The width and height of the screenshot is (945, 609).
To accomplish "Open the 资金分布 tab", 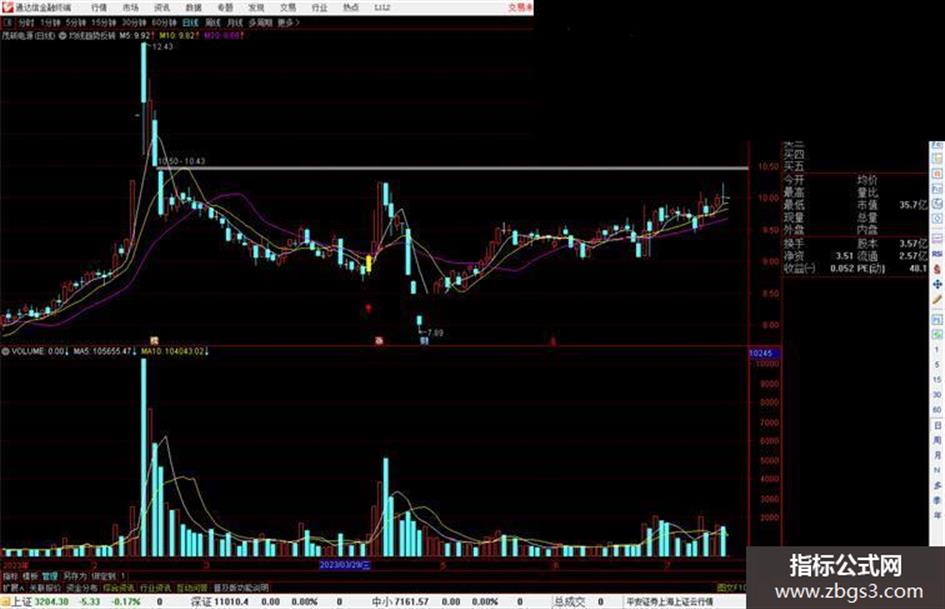I will [82, 587].
